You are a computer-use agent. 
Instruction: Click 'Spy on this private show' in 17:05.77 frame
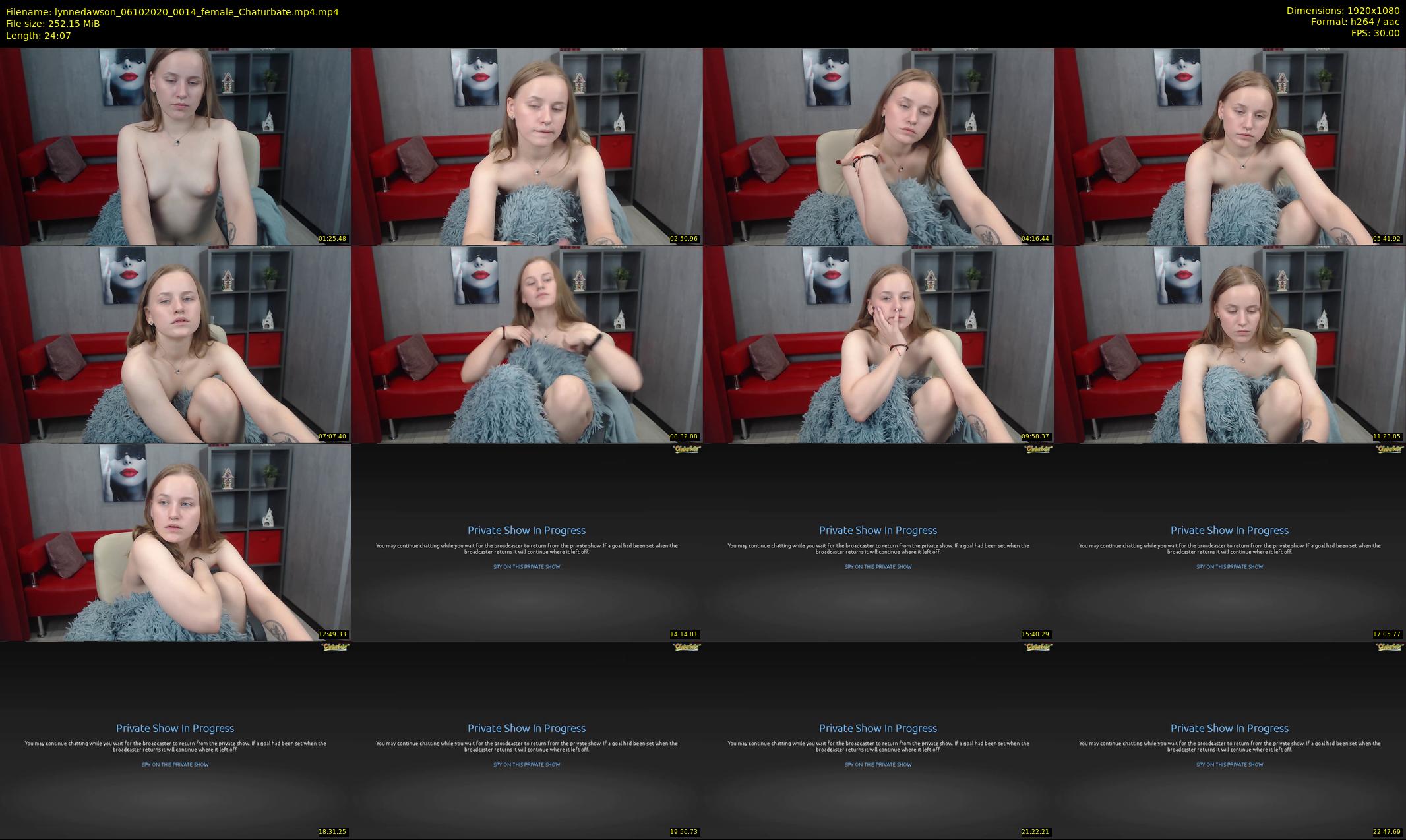(x=1229, y=567)
